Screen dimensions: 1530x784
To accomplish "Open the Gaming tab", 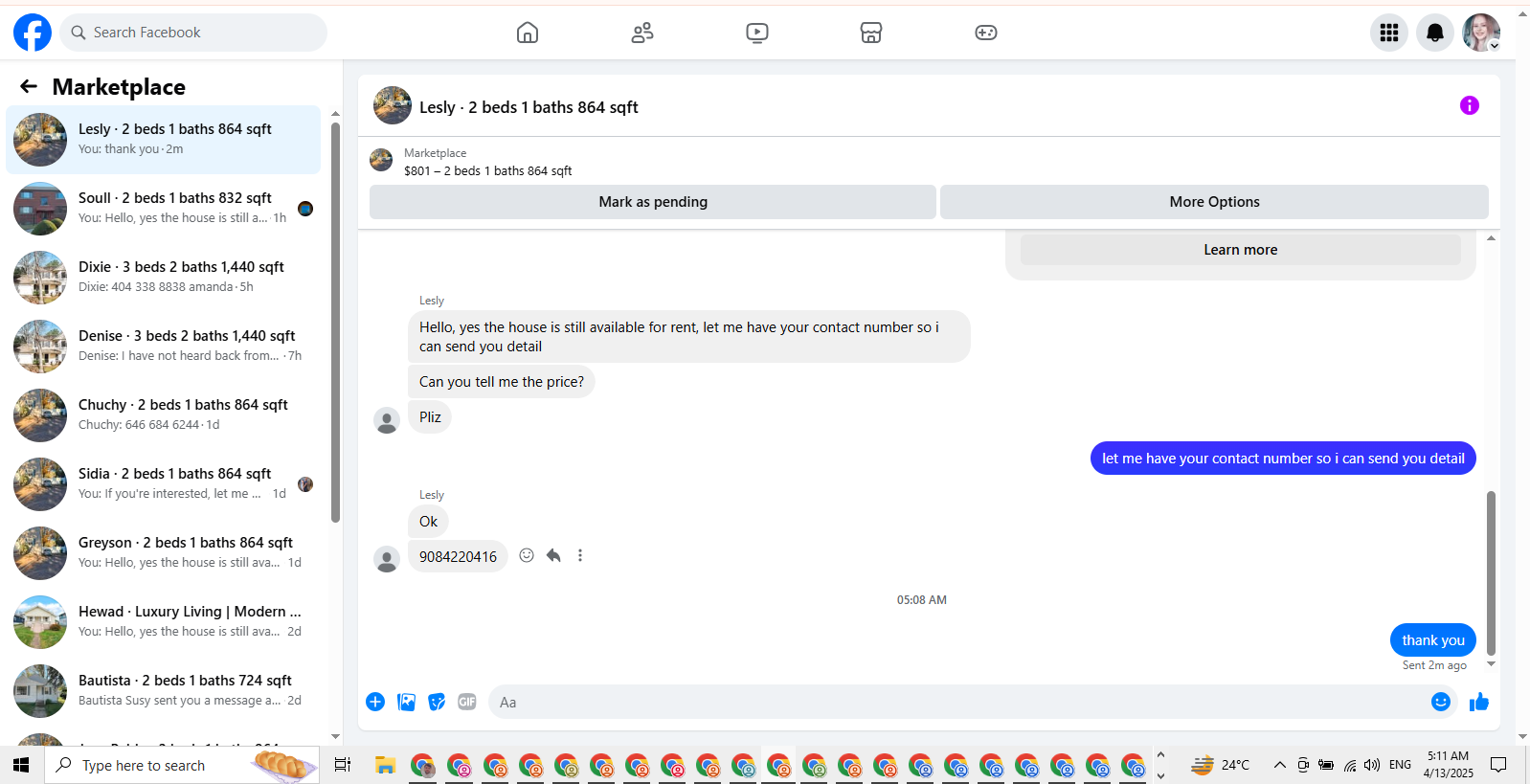I will 986,33.
